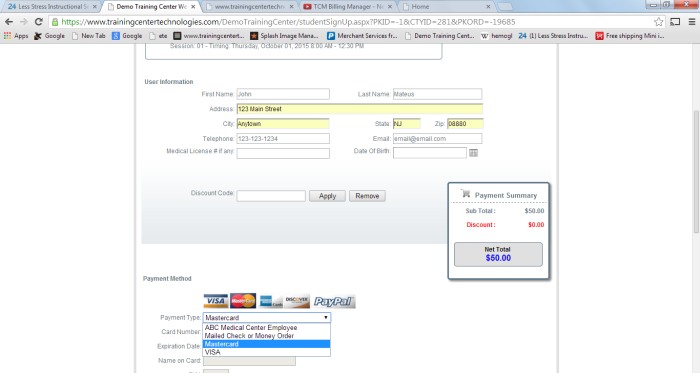Go back with the browser arrow

9,21
